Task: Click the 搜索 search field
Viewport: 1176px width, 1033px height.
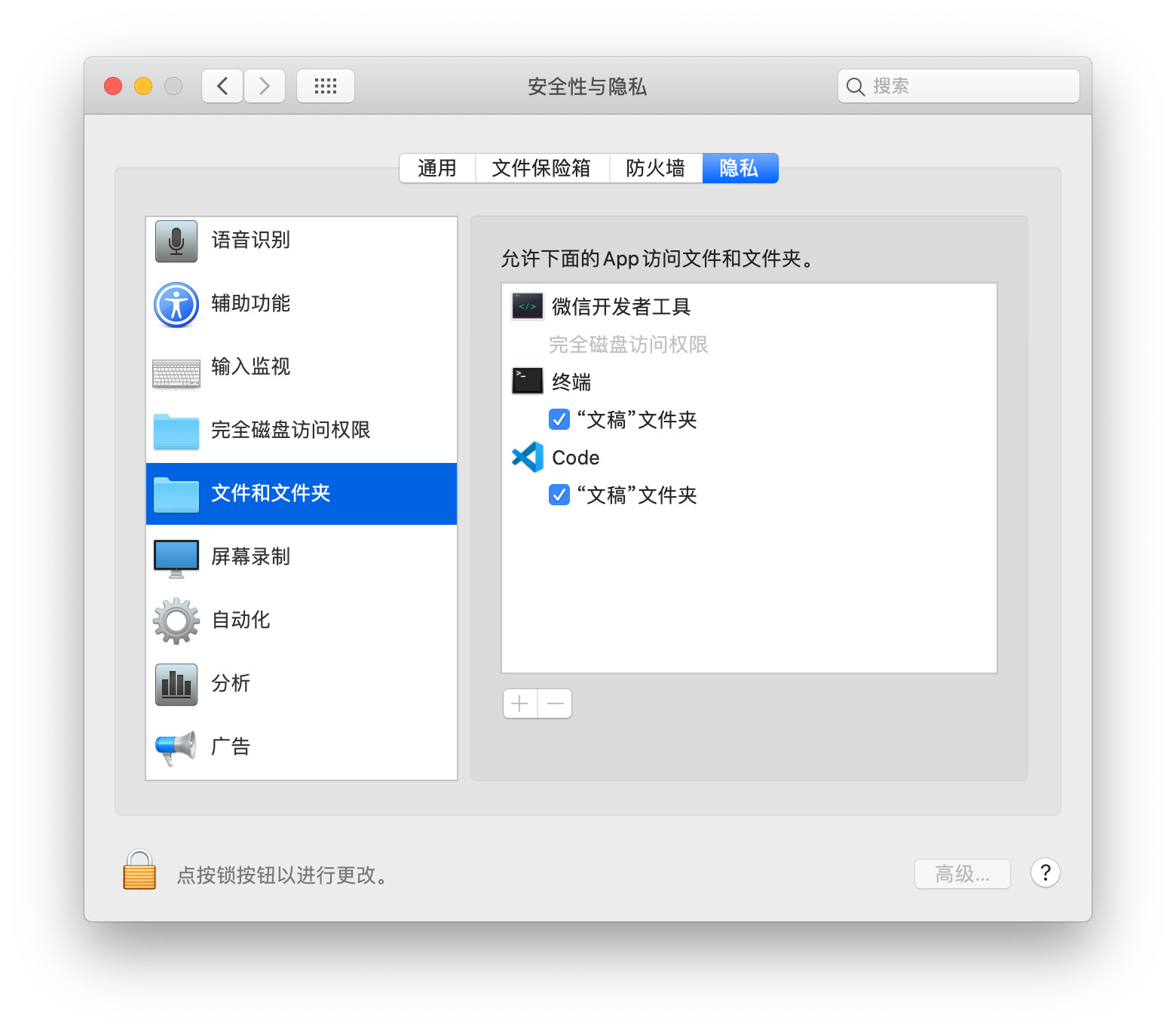Action: click(x=959, y=86)
